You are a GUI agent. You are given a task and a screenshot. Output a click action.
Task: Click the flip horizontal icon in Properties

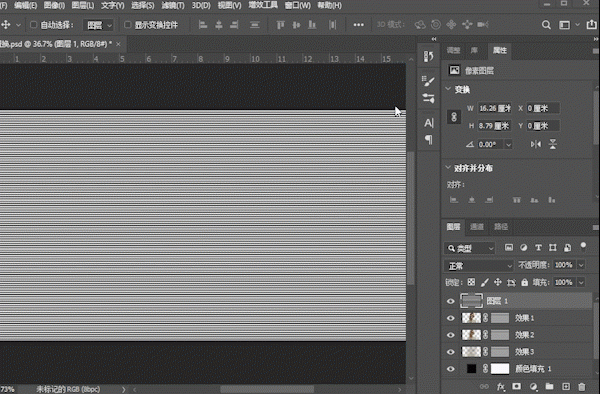click(536, 144)
